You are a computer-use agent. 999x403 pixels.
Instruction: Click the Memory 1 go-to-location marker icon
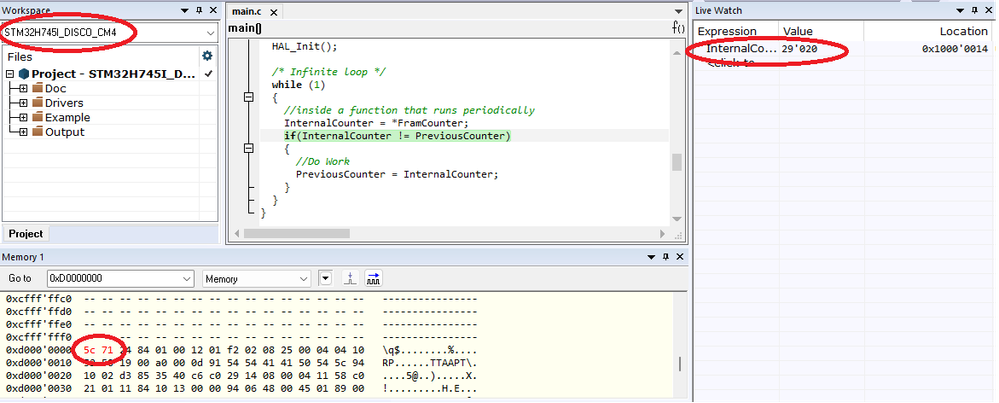point(350,279)
